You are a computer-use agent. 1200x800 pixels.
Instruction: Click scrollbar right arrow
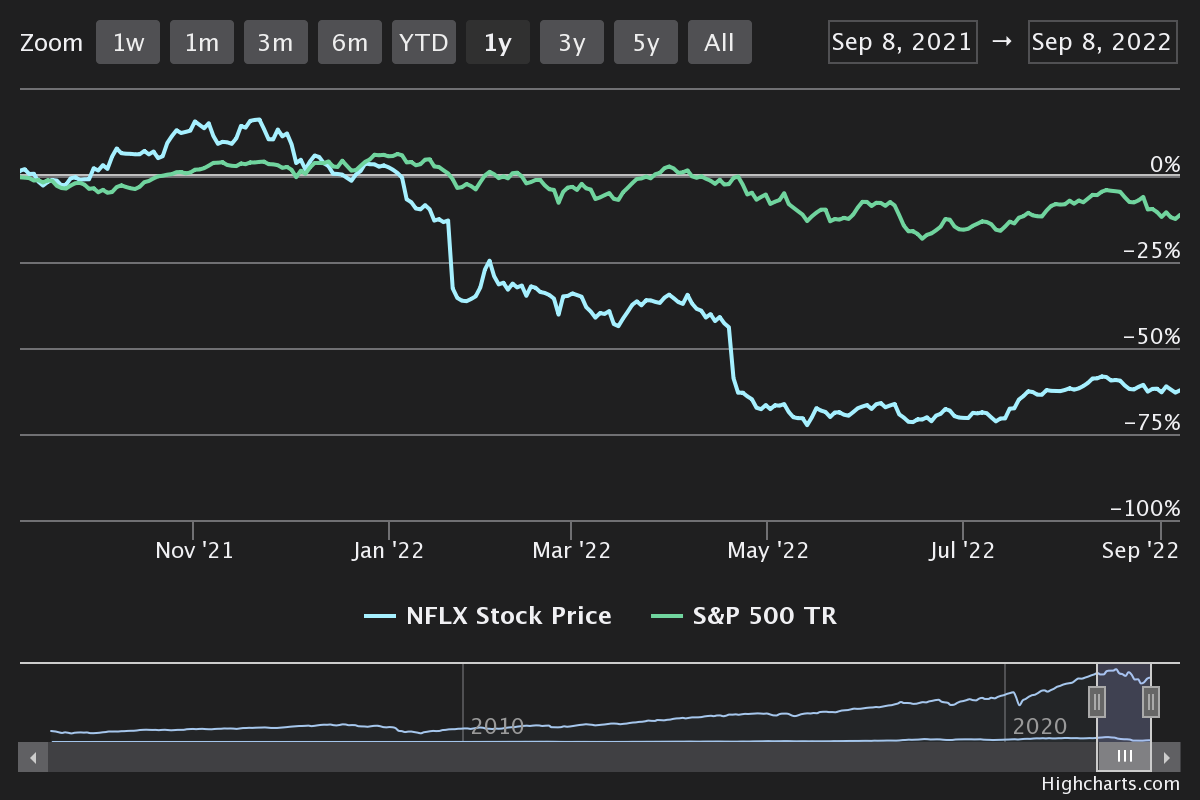(1166, 757)
